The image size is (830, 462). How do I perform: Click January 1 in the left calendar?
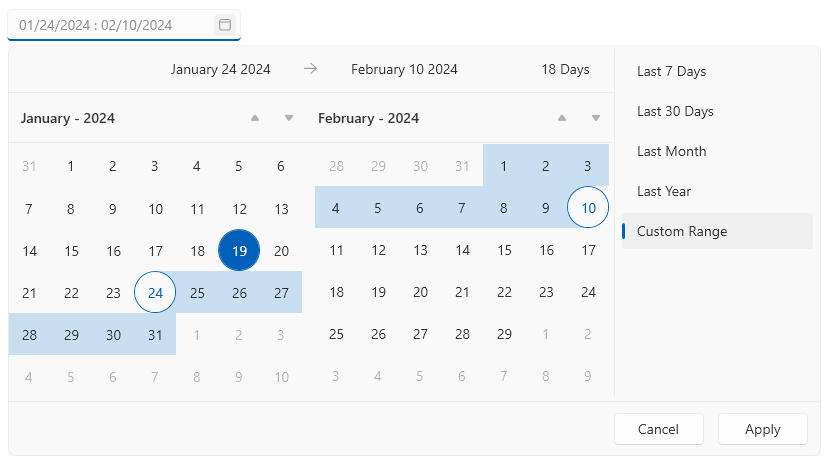[71, 166]
